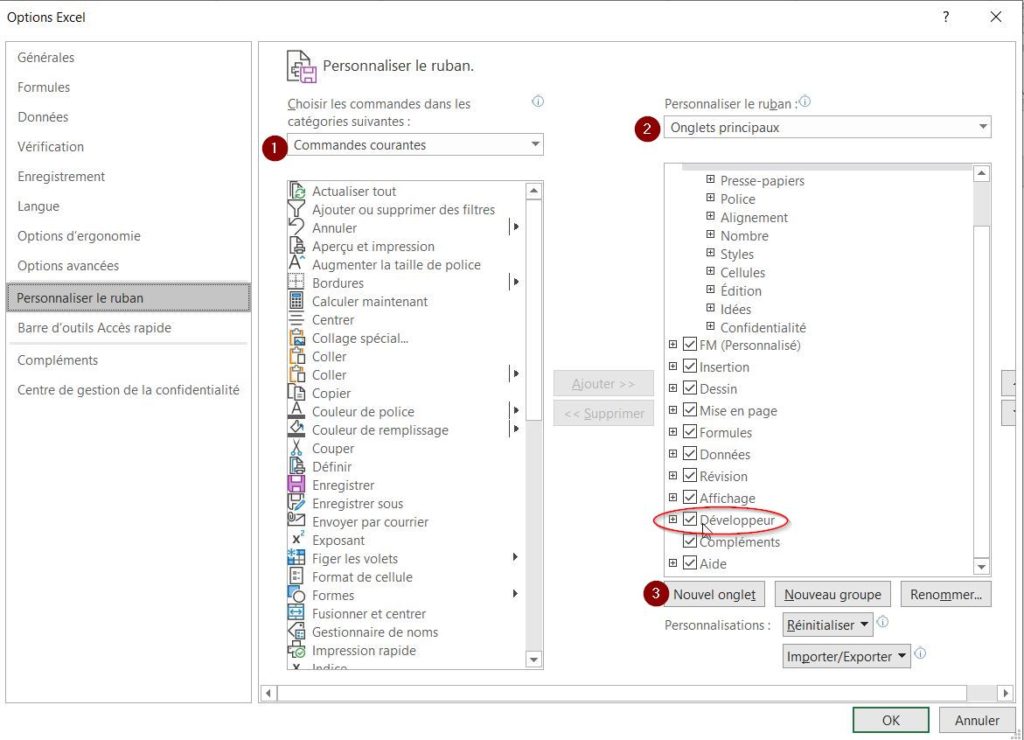Click the Enregistrer sous icon
This screenshot has height=740, width=1024.
tap(296, 502)
